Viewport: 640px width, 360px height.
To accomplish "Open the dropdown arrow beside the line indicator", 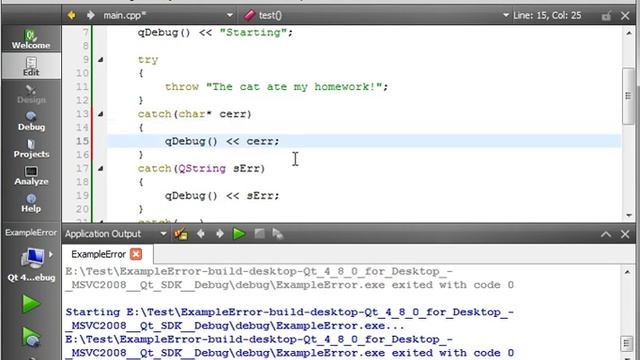I will click(x=506, y=16).
